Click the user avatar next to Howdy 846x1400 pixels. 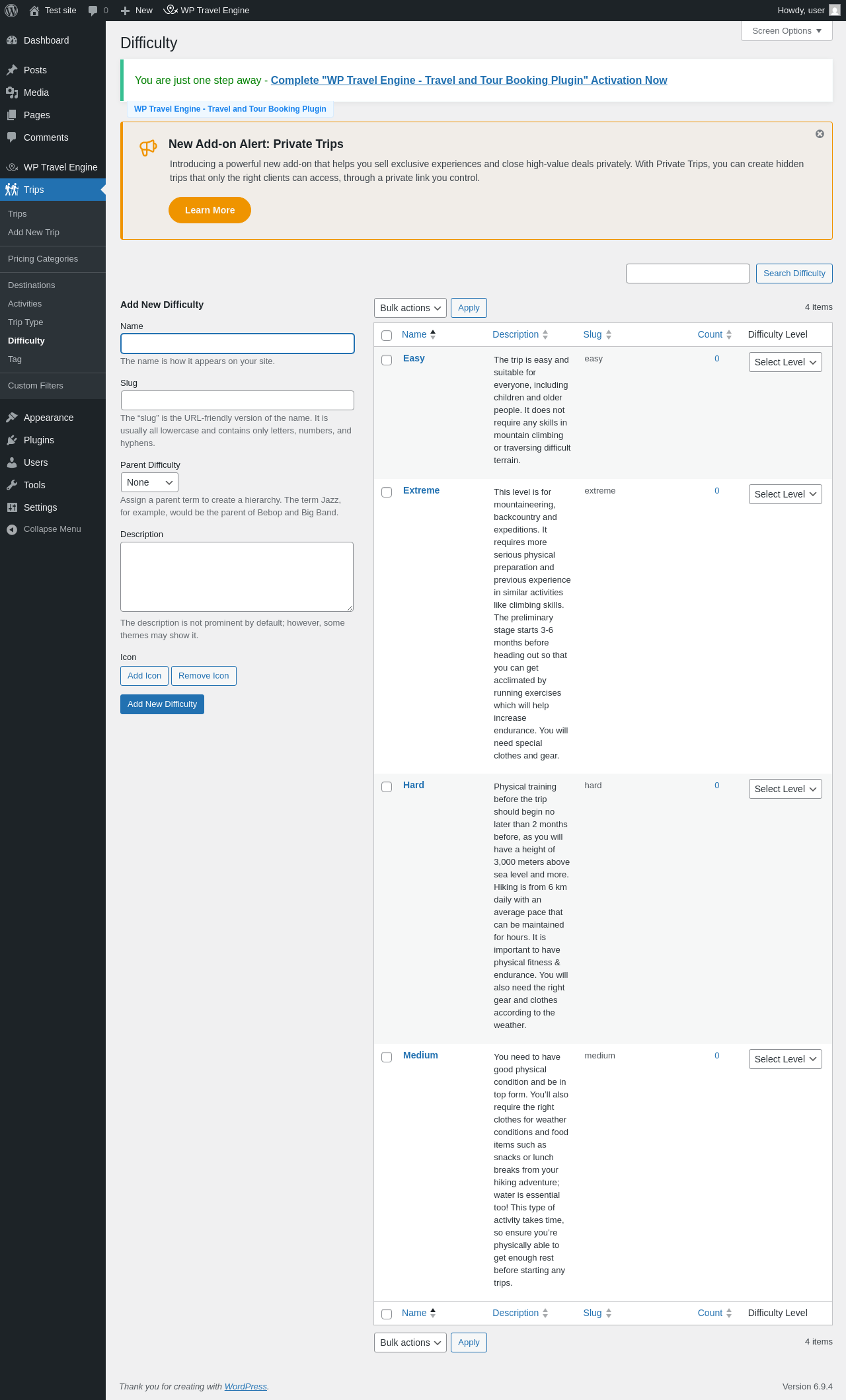point(835,11)
